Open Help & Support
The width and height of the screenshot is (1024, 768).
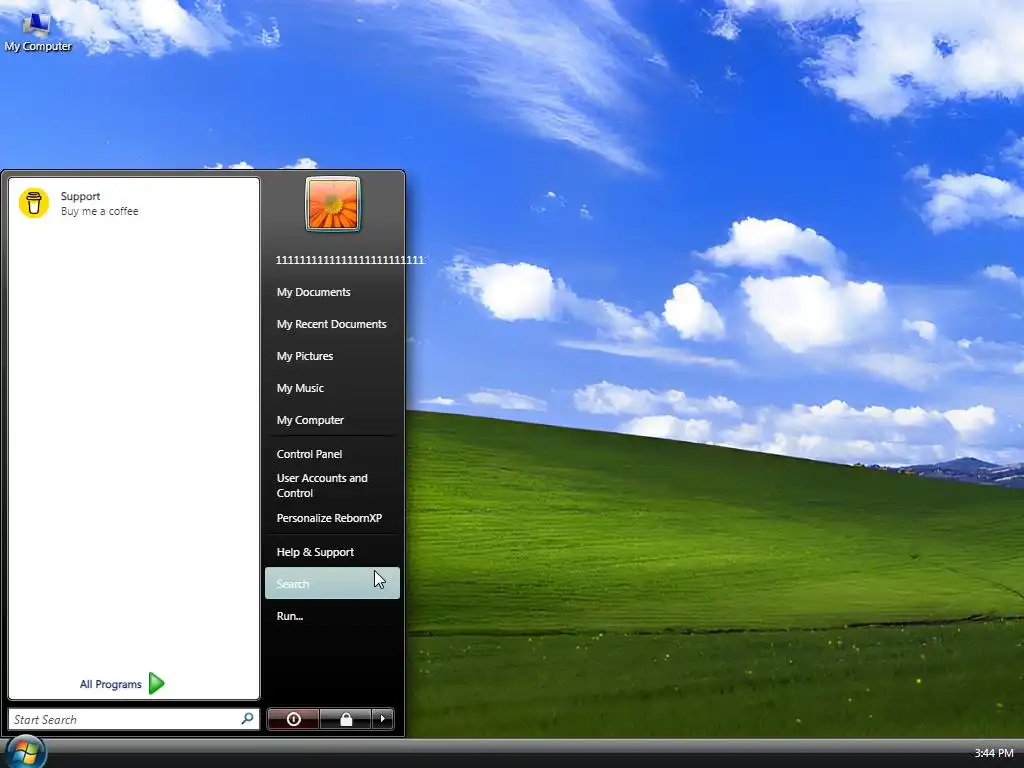click(332, 552)
